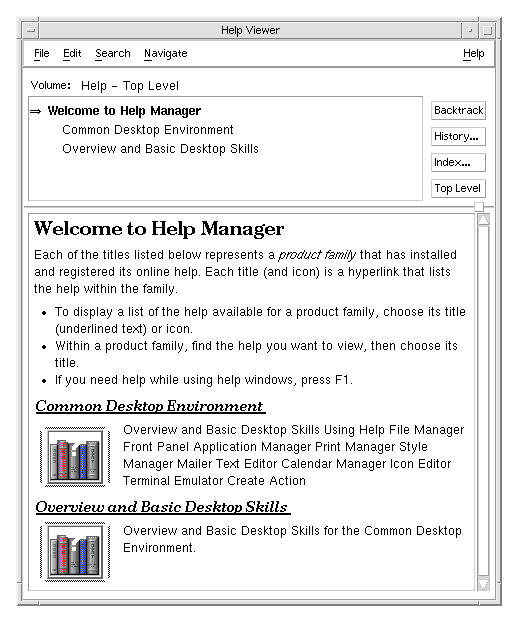
Task: Follow the Overview and Basic Desktop Skills heading link
Action: click(x=163, y=507)
